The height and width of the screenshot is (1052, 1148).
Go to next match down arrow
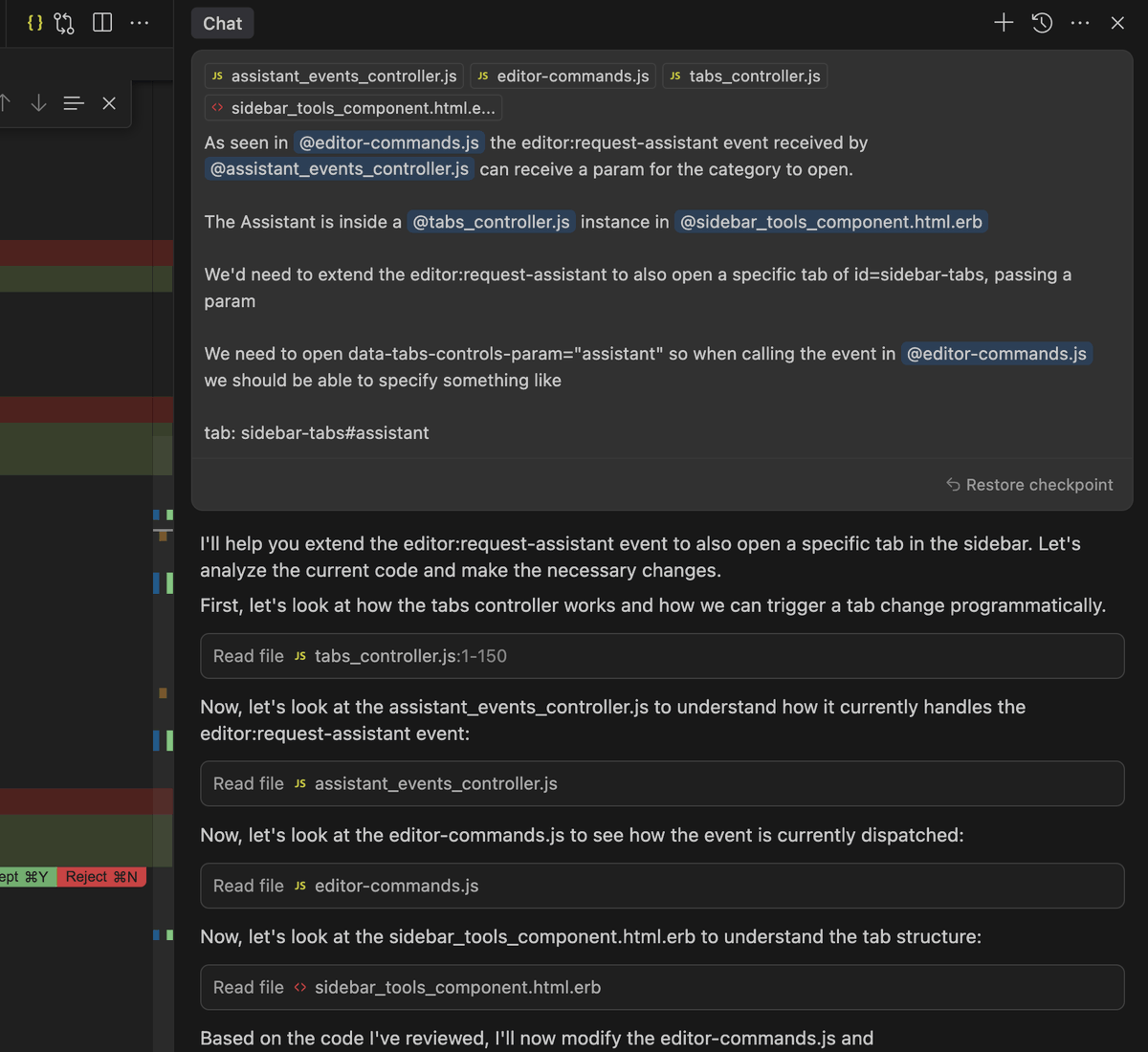click(x=38, y=102)
